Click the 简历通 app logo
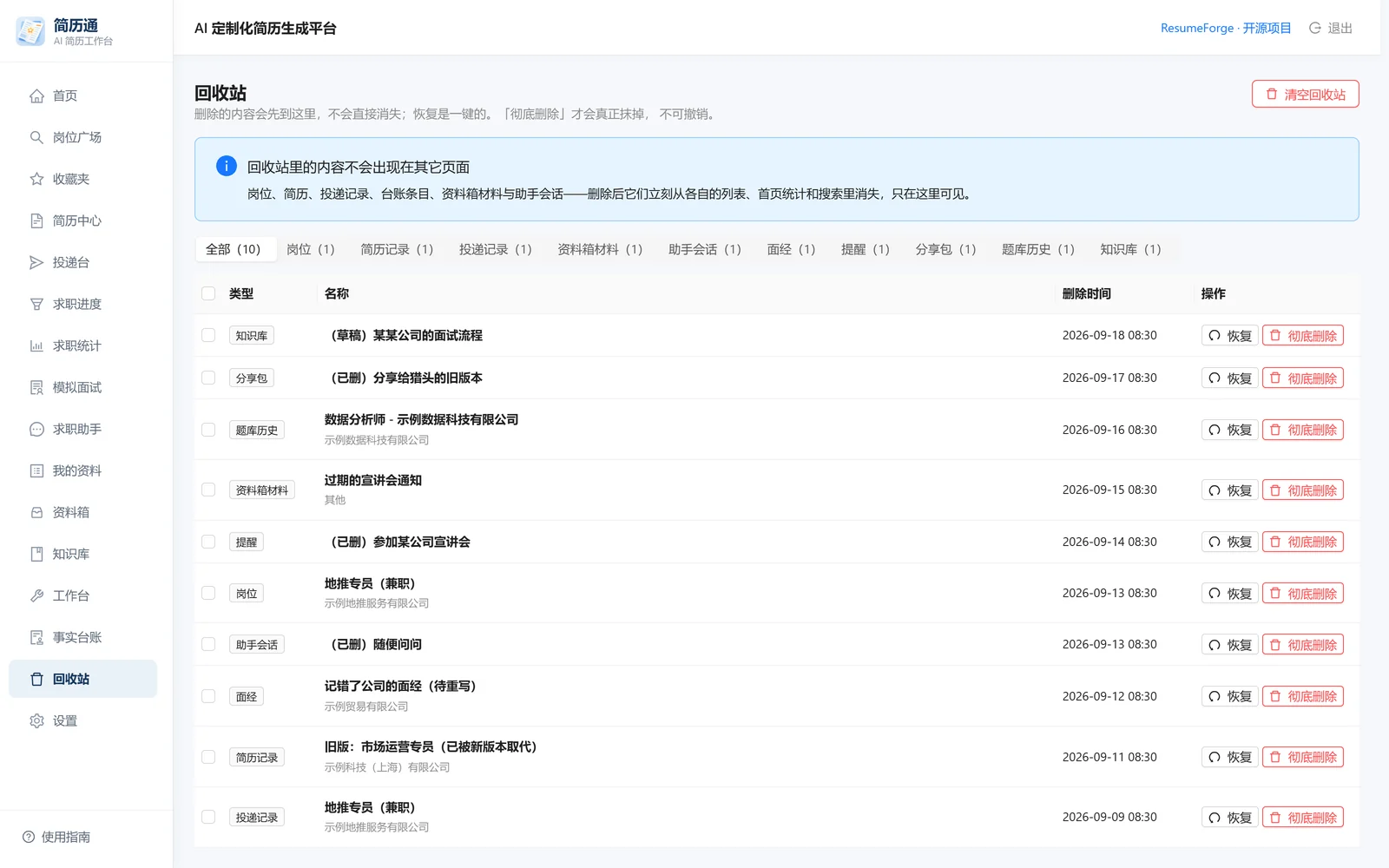 click(x=30, y=31)
